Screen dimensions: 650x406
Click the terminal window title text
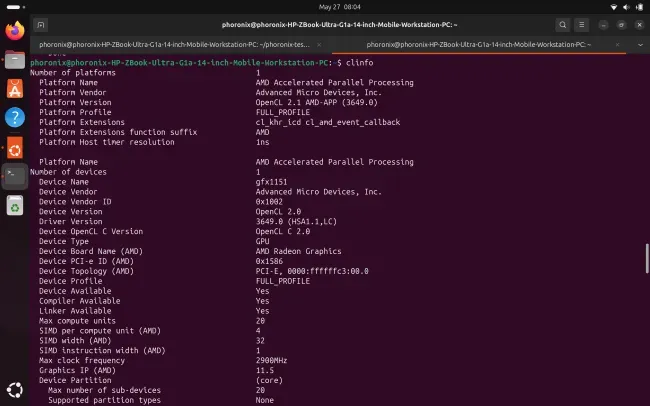[340, 25]
